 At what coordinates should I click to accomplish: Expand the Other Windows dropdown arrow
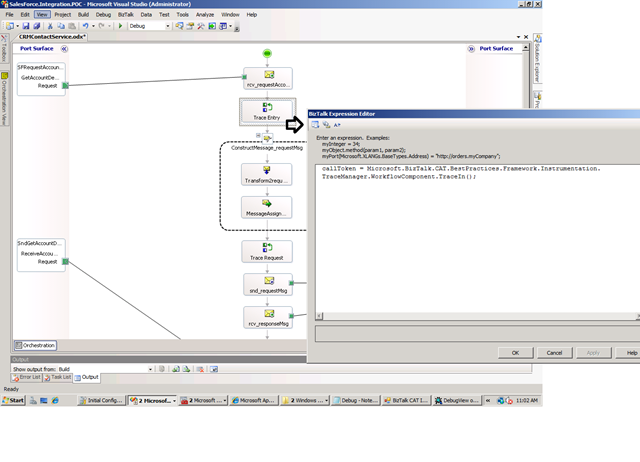(230, 26)
